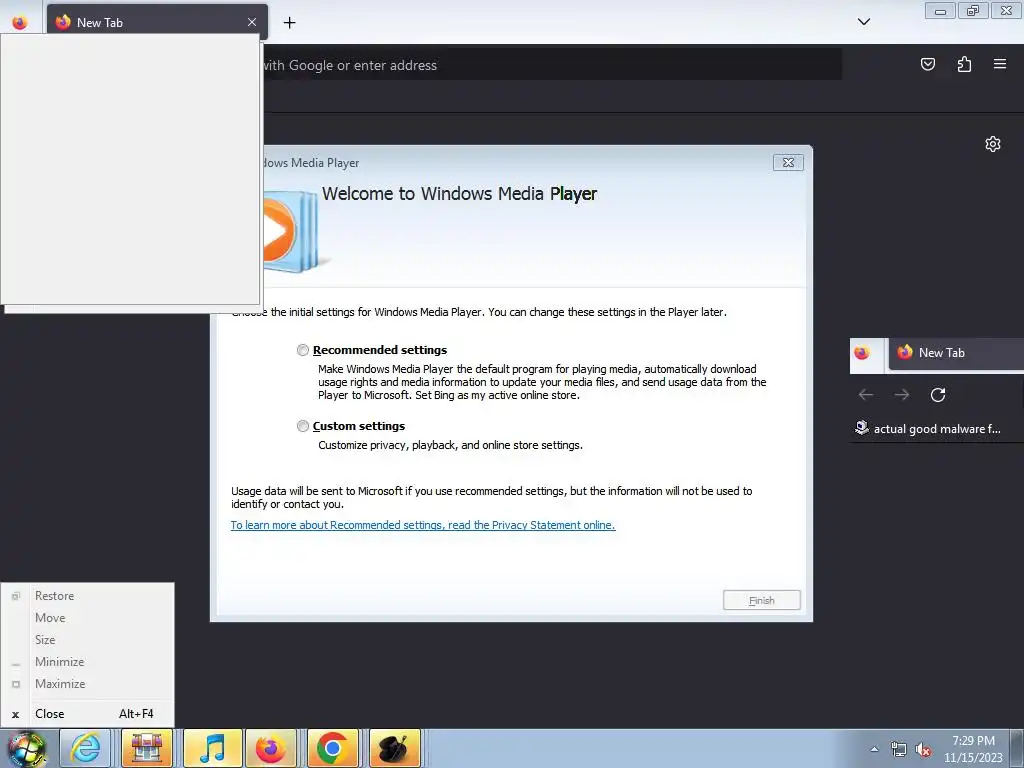Choose Move from the system menu
Image resolution: width=1024 pixels, height=768 pixels.
[88, 618]
